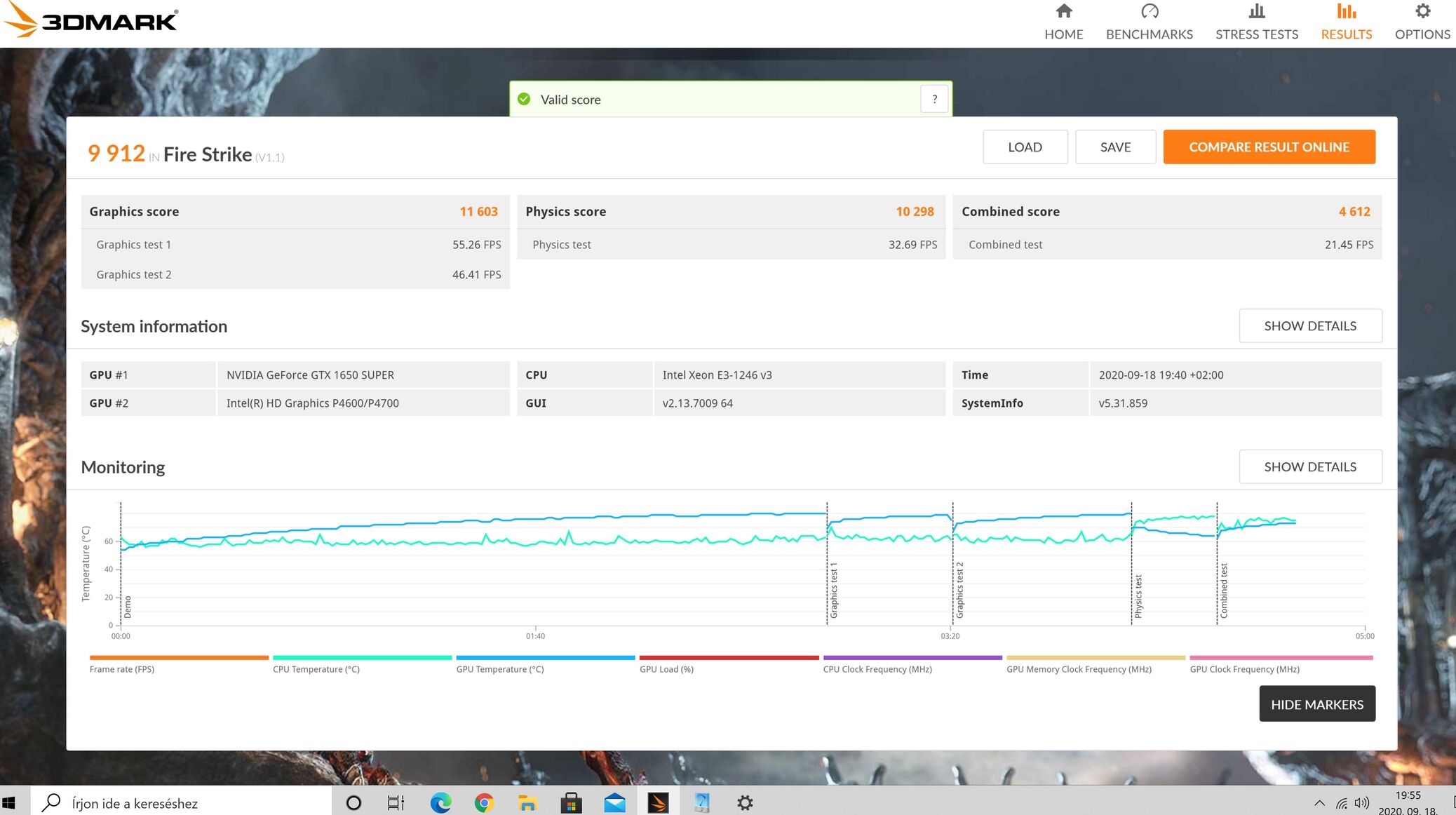Click the Combined test chart marker
This screenshot has height=815, width=1456.
[1224, 591]
